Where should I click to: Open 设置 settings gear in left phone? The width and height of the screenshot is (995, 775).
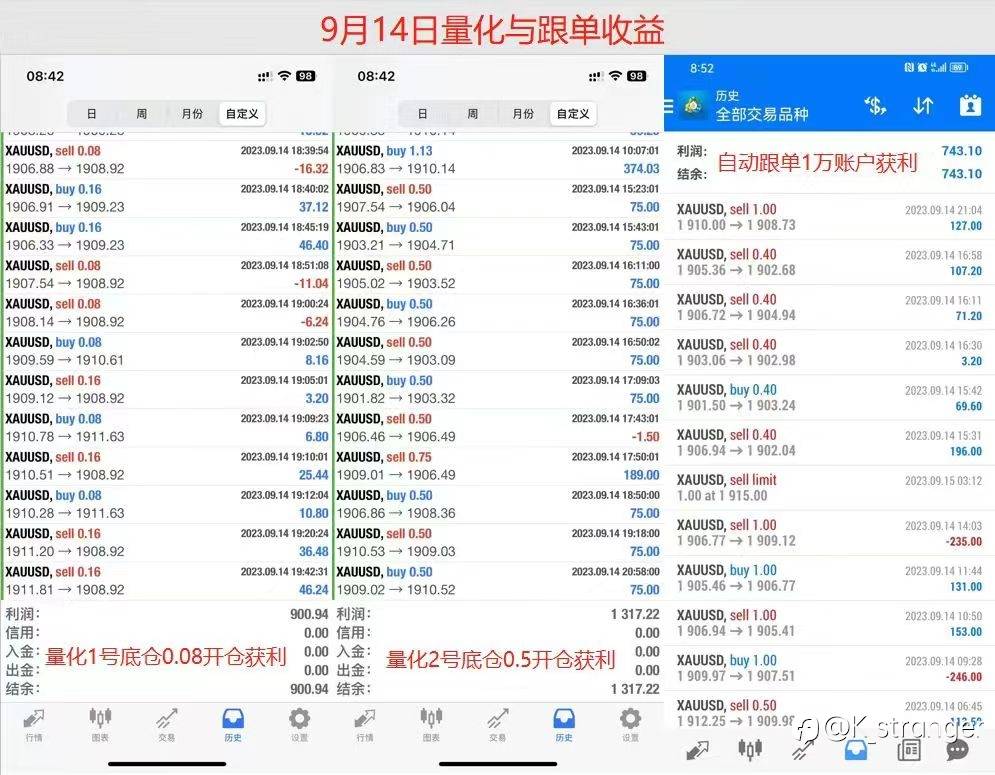[x=300, y=724]
